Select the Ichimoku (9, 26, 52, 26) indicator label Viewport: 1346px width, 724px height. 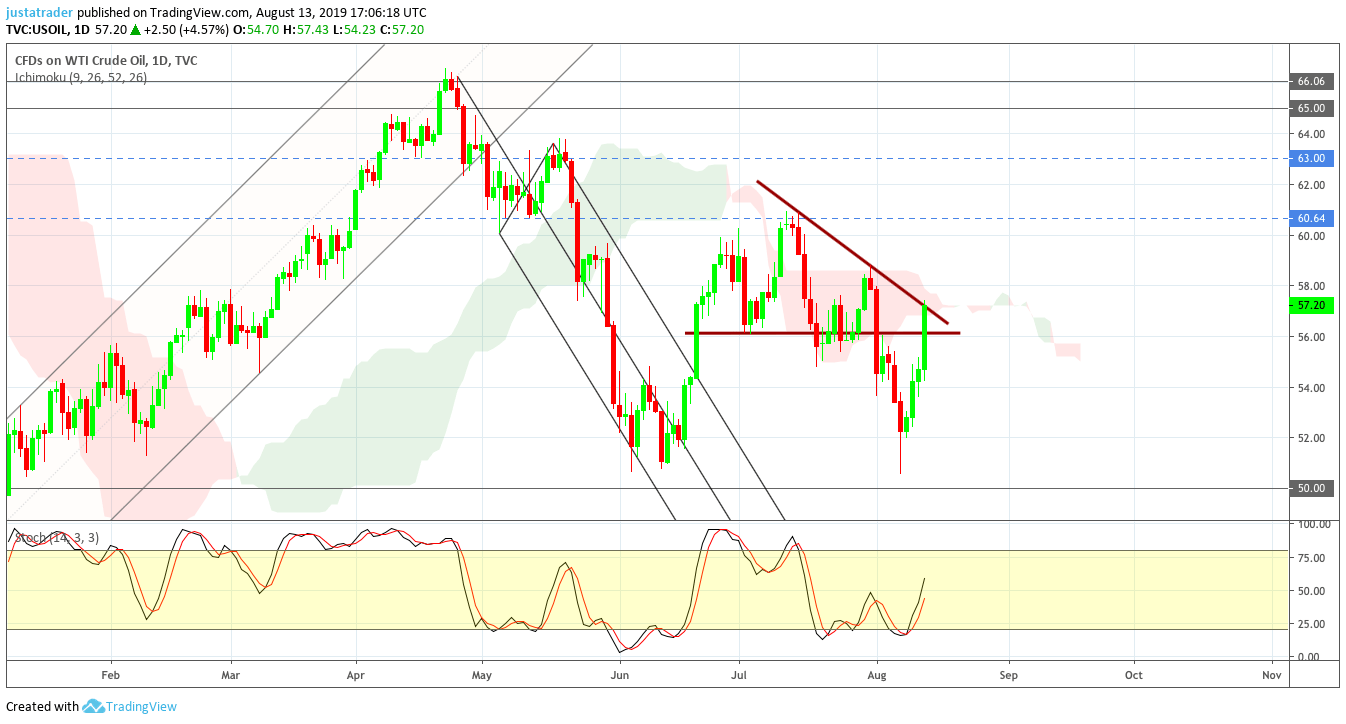[80, 77]
